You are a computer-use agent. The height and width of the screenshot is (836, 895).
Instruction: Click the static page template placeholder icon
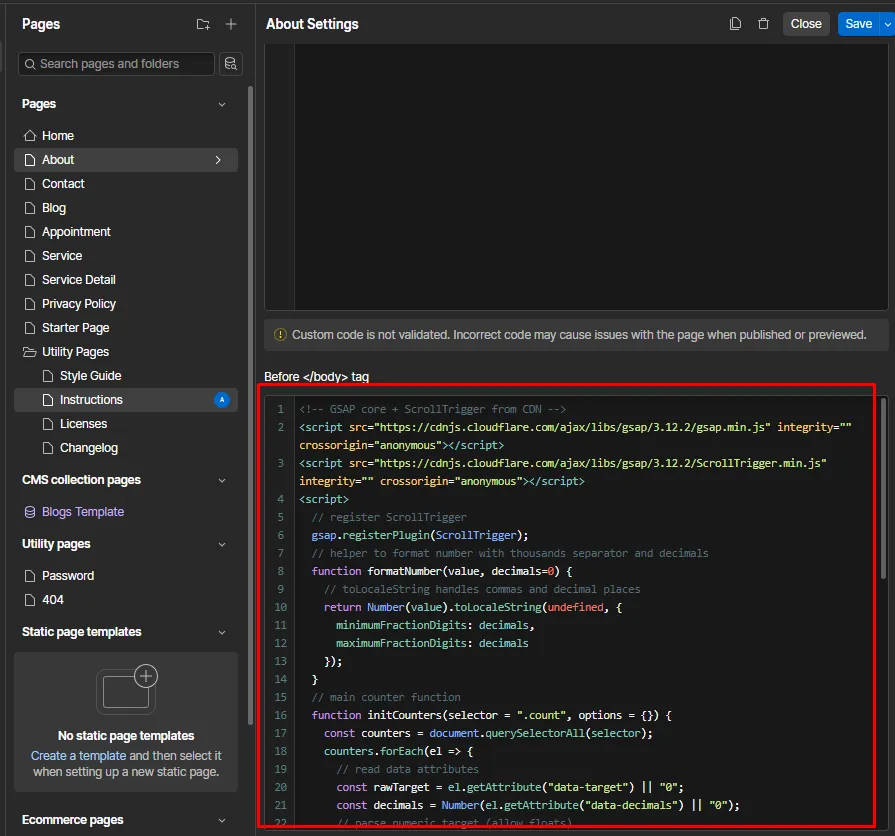pos(126,689)
